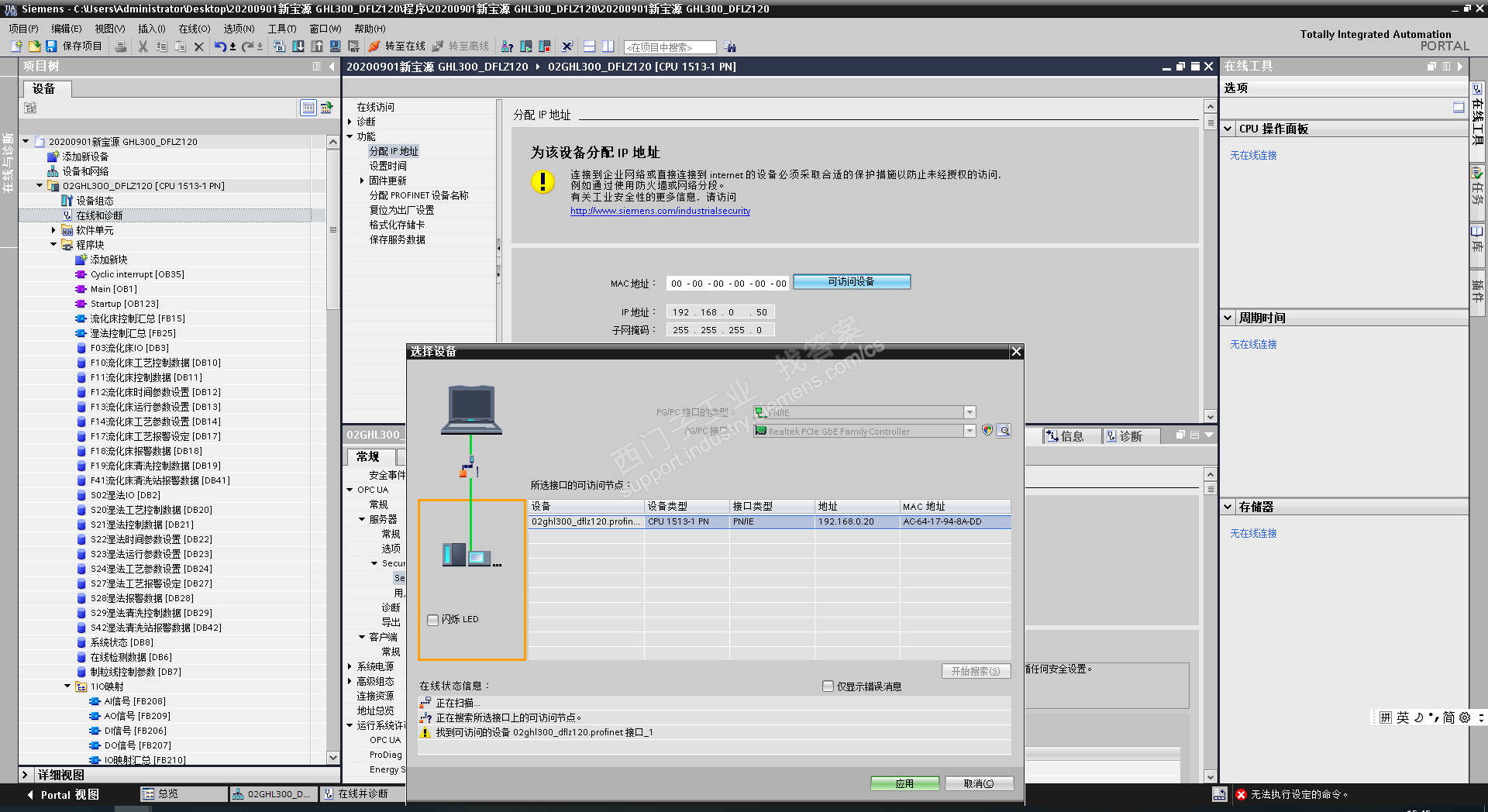
Task: Open the siemens.com industrialsecurity link
Action: (660, 211)
